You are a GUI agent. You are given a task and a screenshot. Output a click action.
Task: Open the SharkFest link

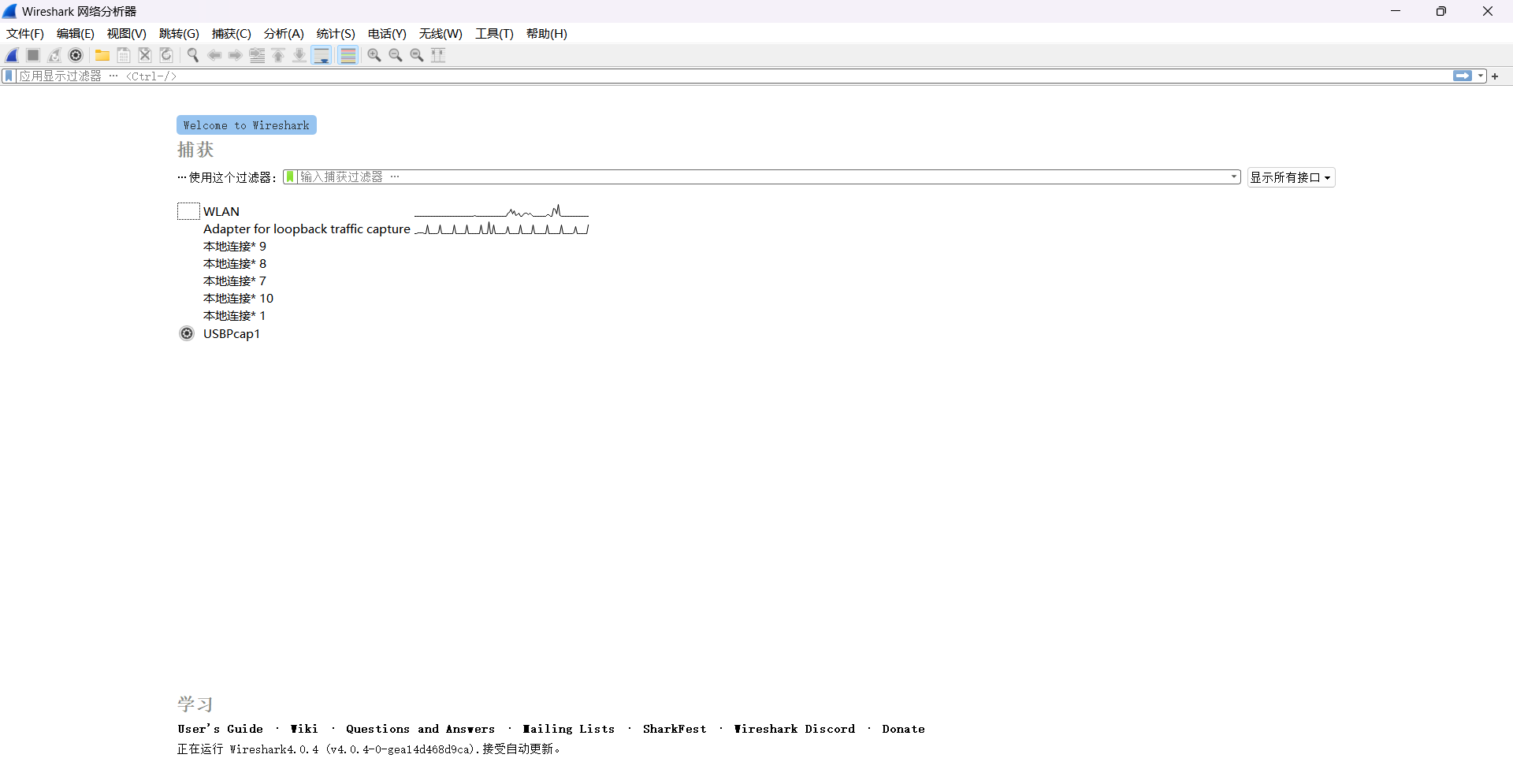tap(675, 729)
